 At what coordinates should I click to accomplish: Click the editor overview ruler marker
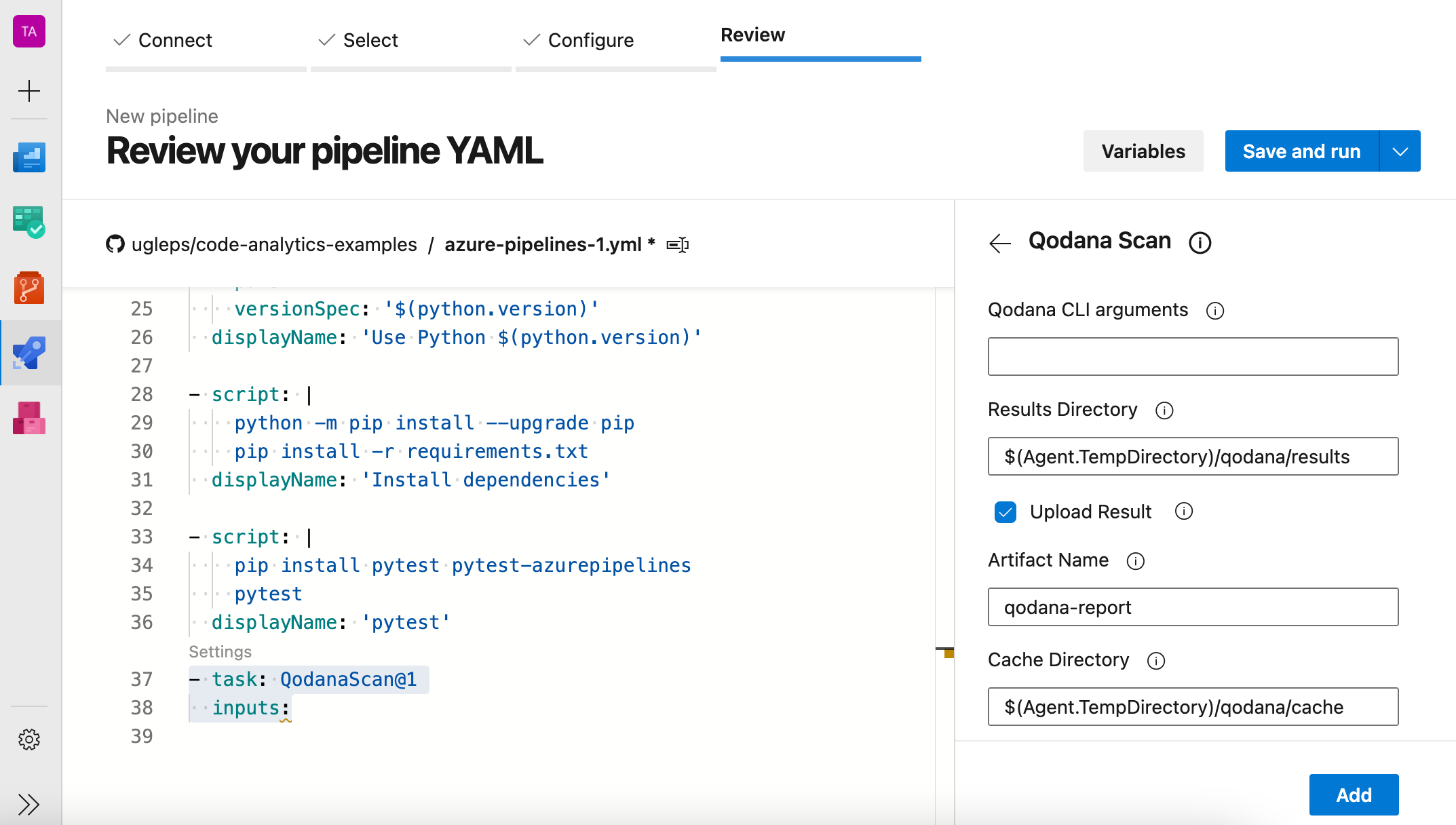click(x=949, y=653)
